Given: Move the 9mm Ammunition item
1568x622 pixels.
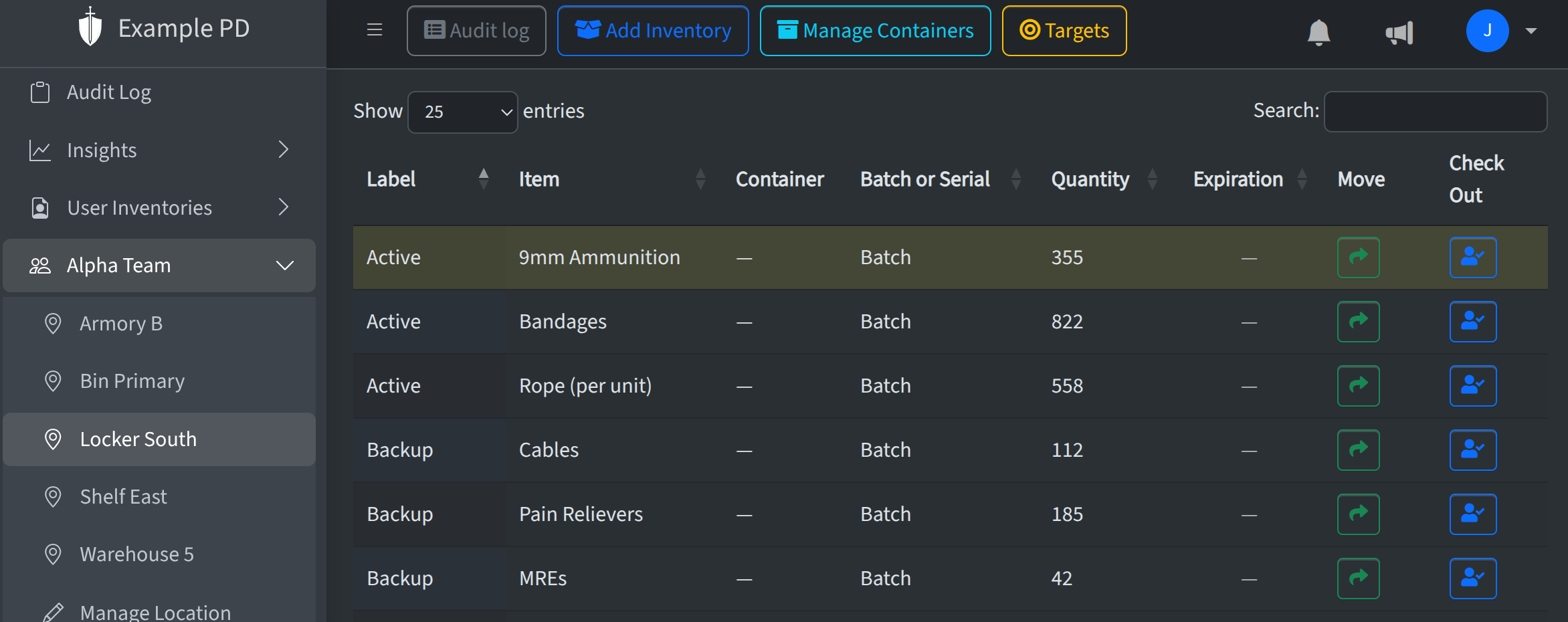Looking at the screenshot, I should 1358,257.
